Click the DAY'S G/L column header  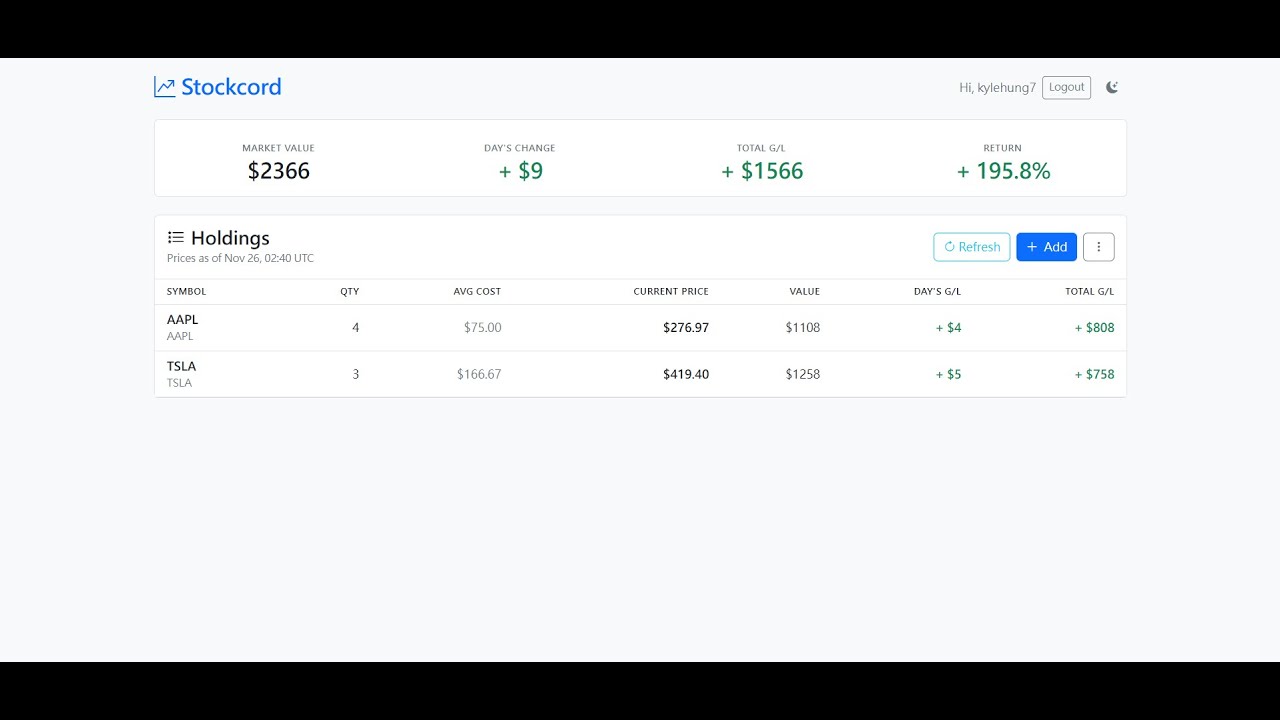point(937,292)
